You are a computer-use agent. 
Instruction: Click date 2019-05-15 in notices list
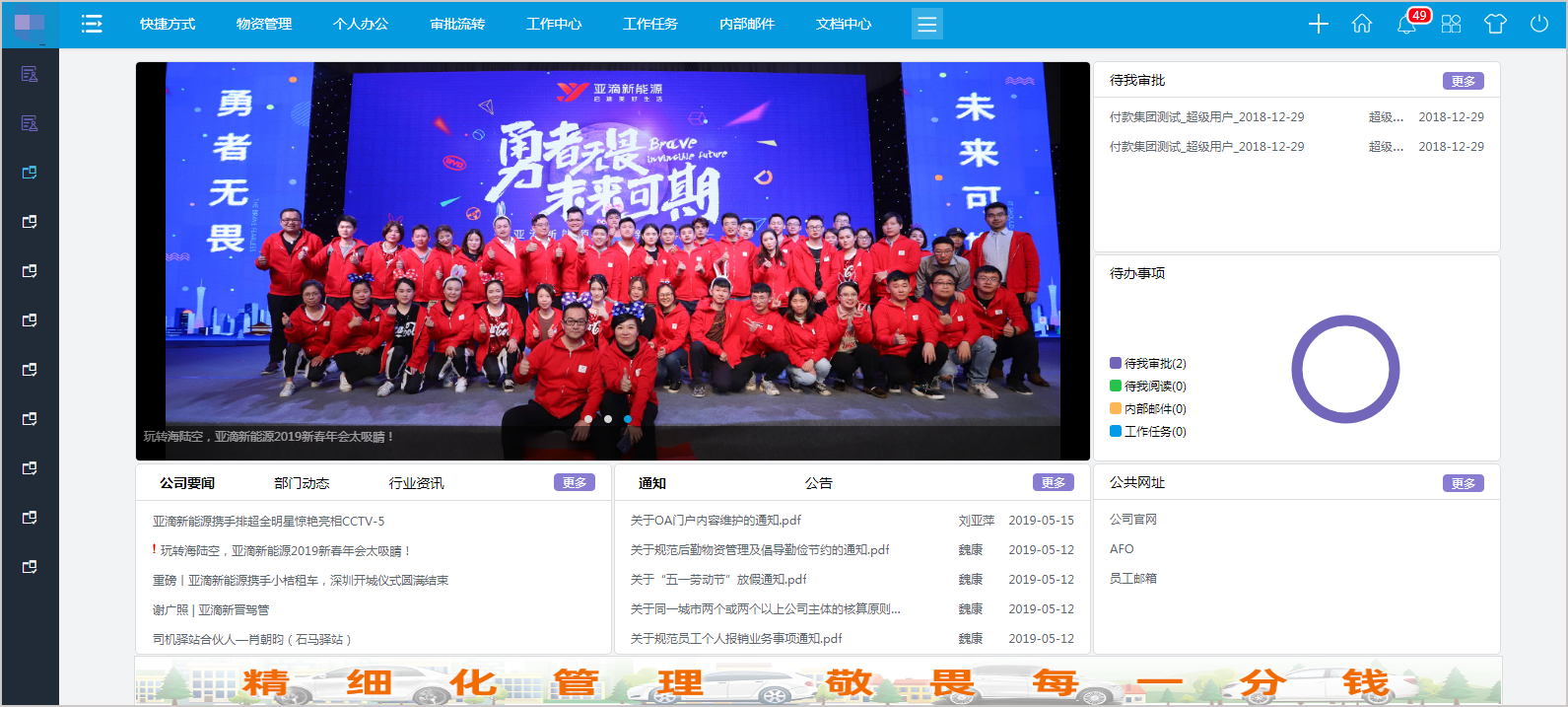pos(1041,520)
